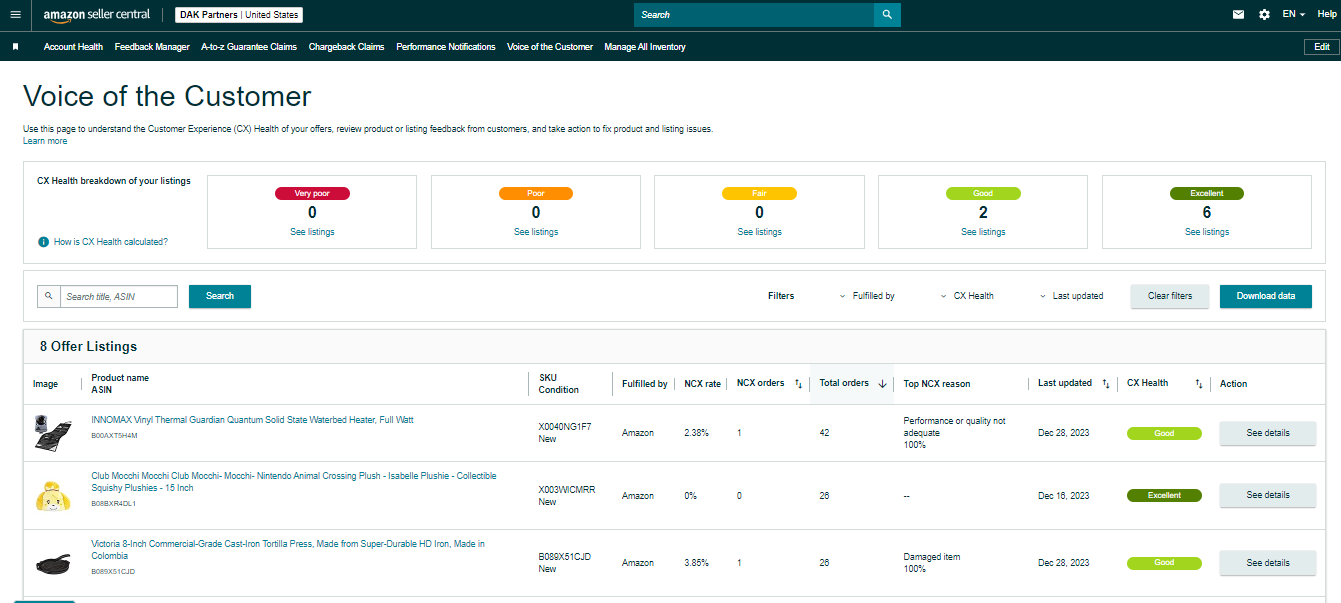Click ASIN B00AXT5H4M text
Screen dimensions: 1341x603
(x=114, y=436)
